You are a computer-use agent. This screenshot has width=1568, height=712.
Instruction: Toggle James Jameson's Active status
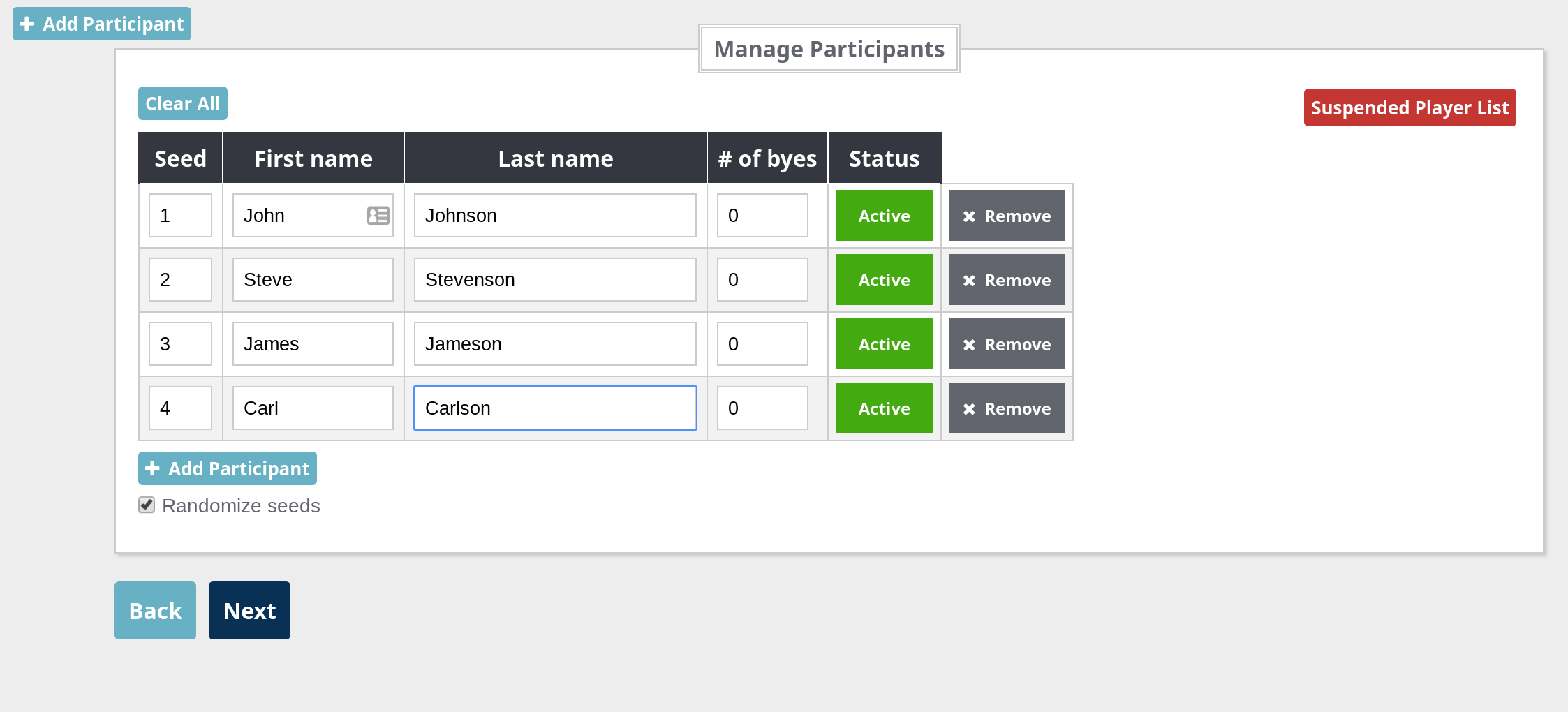884,344
